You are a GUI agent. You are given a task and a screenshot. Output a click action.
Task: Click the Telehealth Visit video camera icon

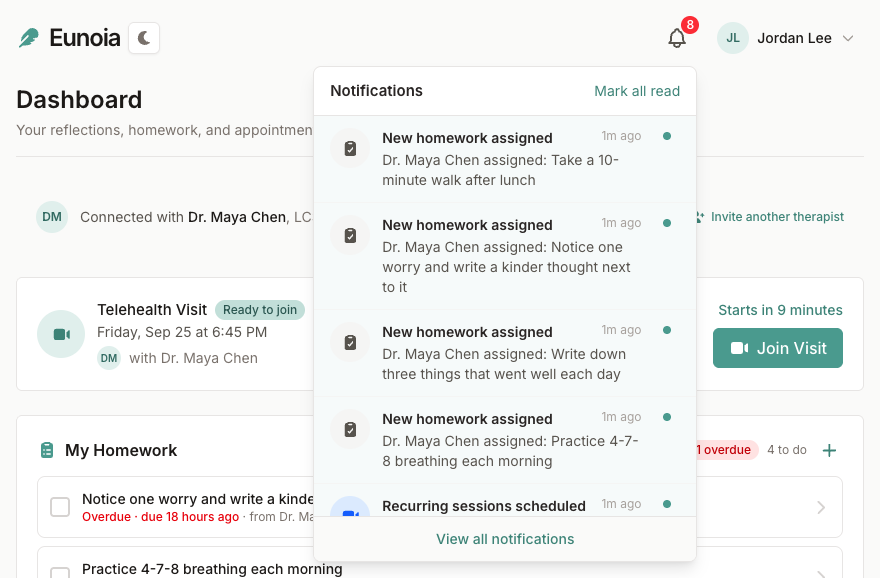pyautogui.click(x=61, y=334)
